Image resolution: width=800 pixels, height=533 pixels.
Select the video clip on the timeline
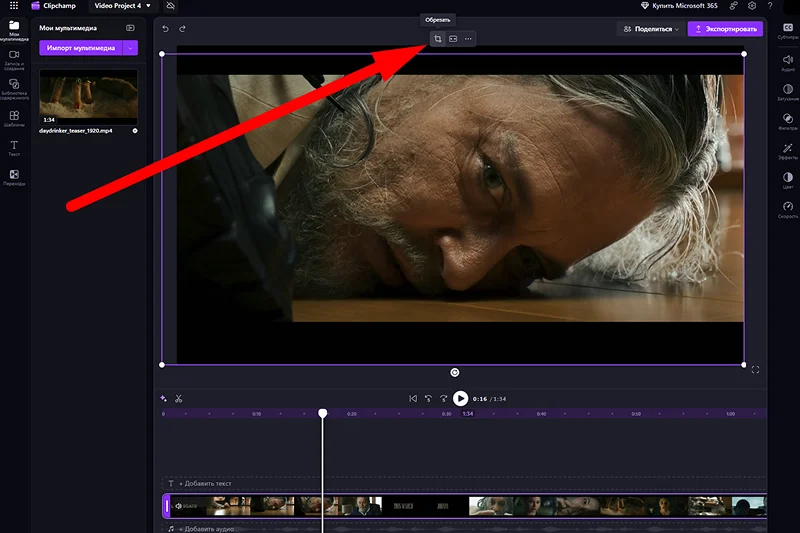pos(464,506)
